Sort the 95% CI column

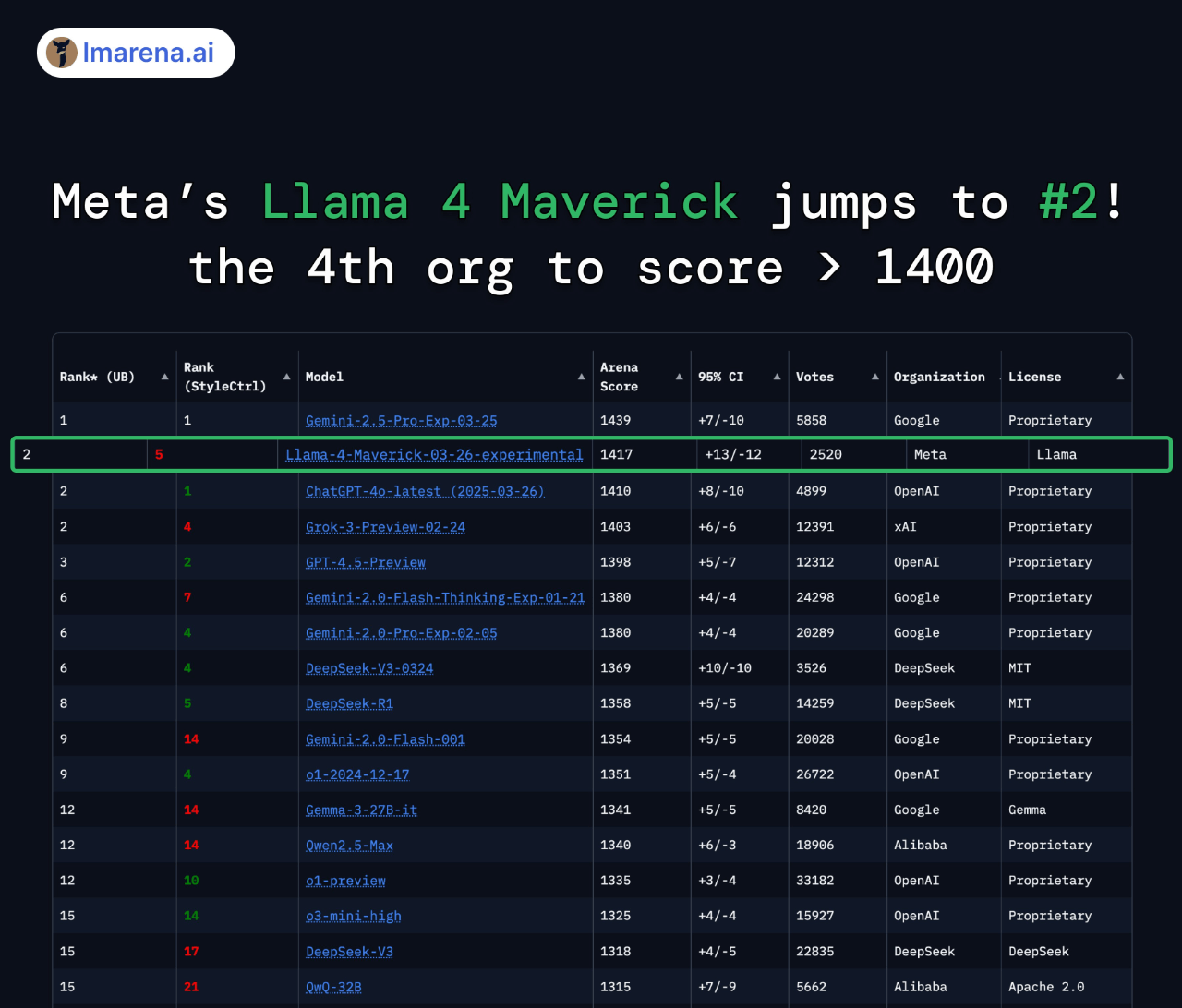pos(778,377)
